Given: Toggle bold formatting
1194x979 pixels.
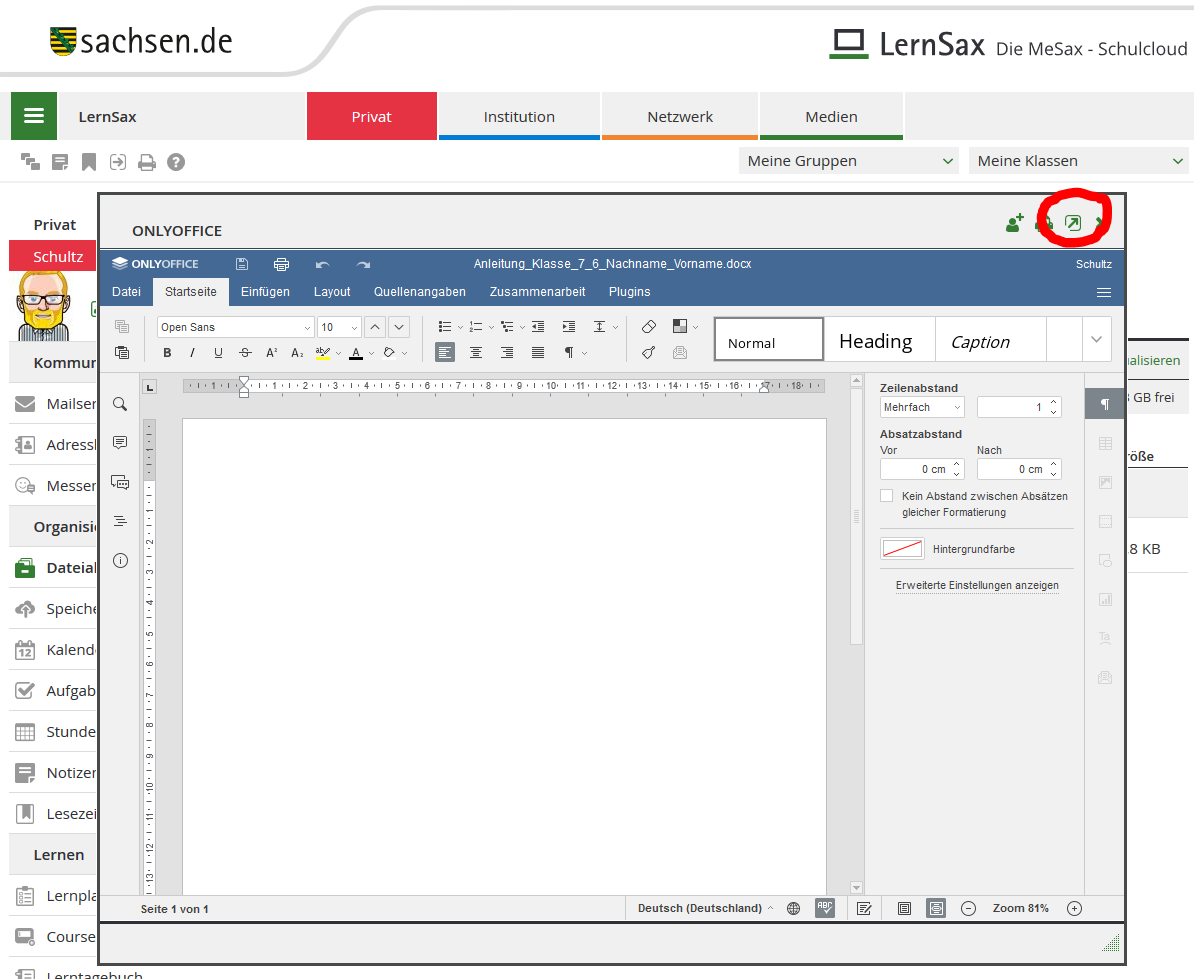Looking at the screenshot, I should [167, 352].
